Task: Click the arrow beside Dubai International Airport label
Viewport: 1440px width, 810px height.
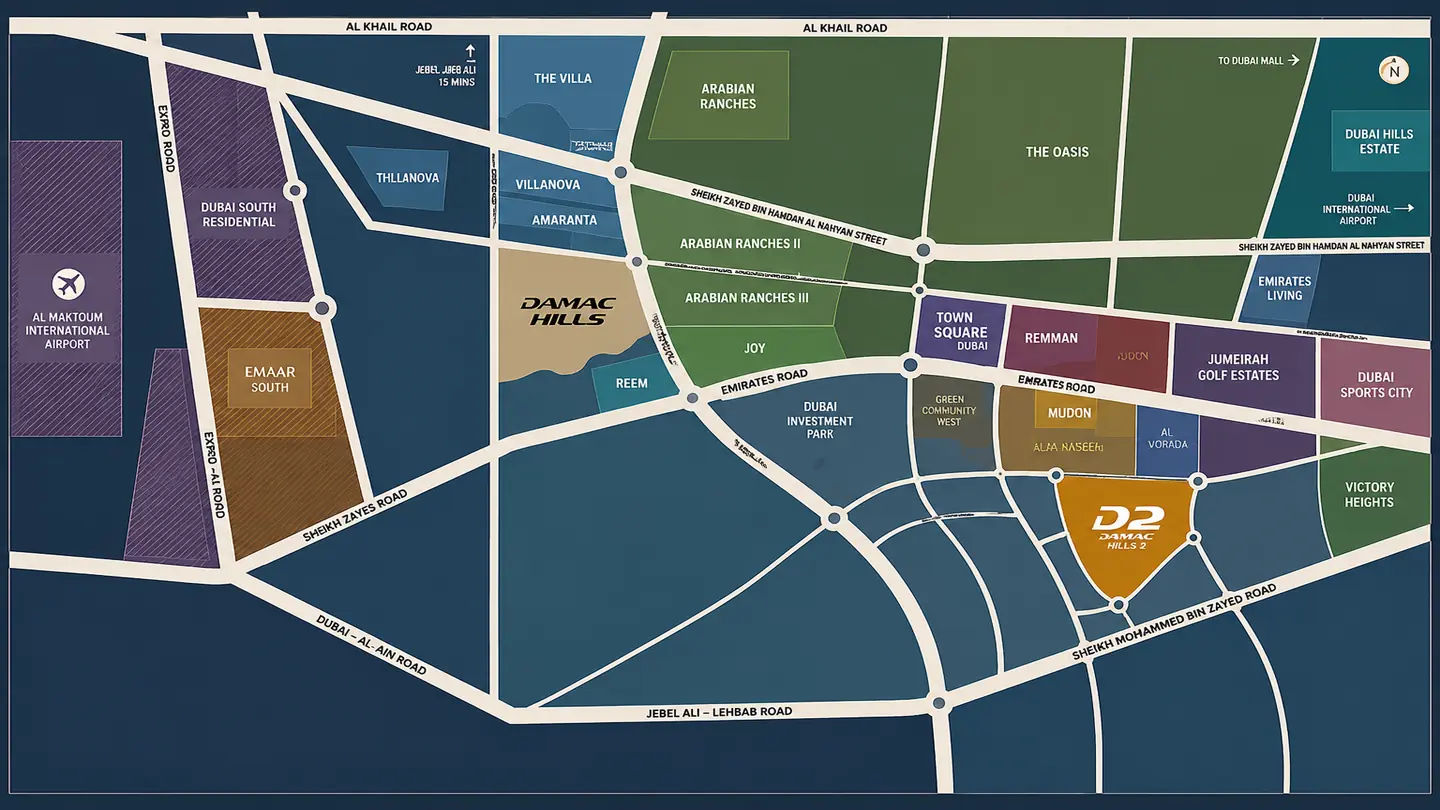Action: click(1403, 208)
